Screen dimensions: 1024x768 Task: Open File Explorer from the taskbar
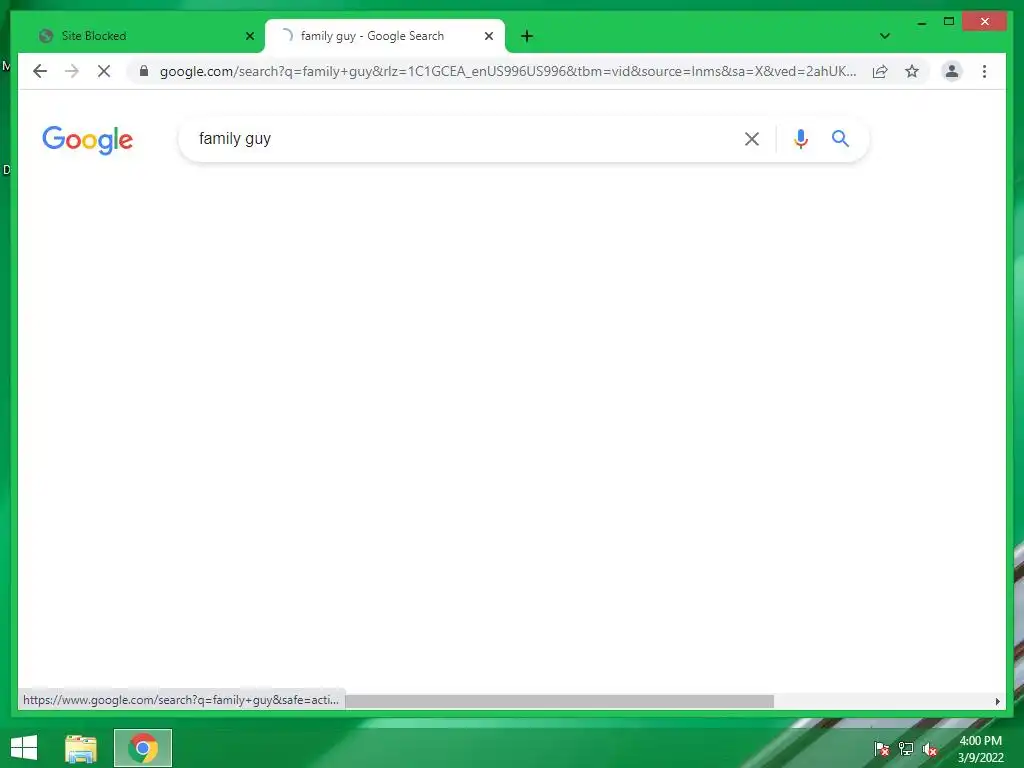coord(80,748)
